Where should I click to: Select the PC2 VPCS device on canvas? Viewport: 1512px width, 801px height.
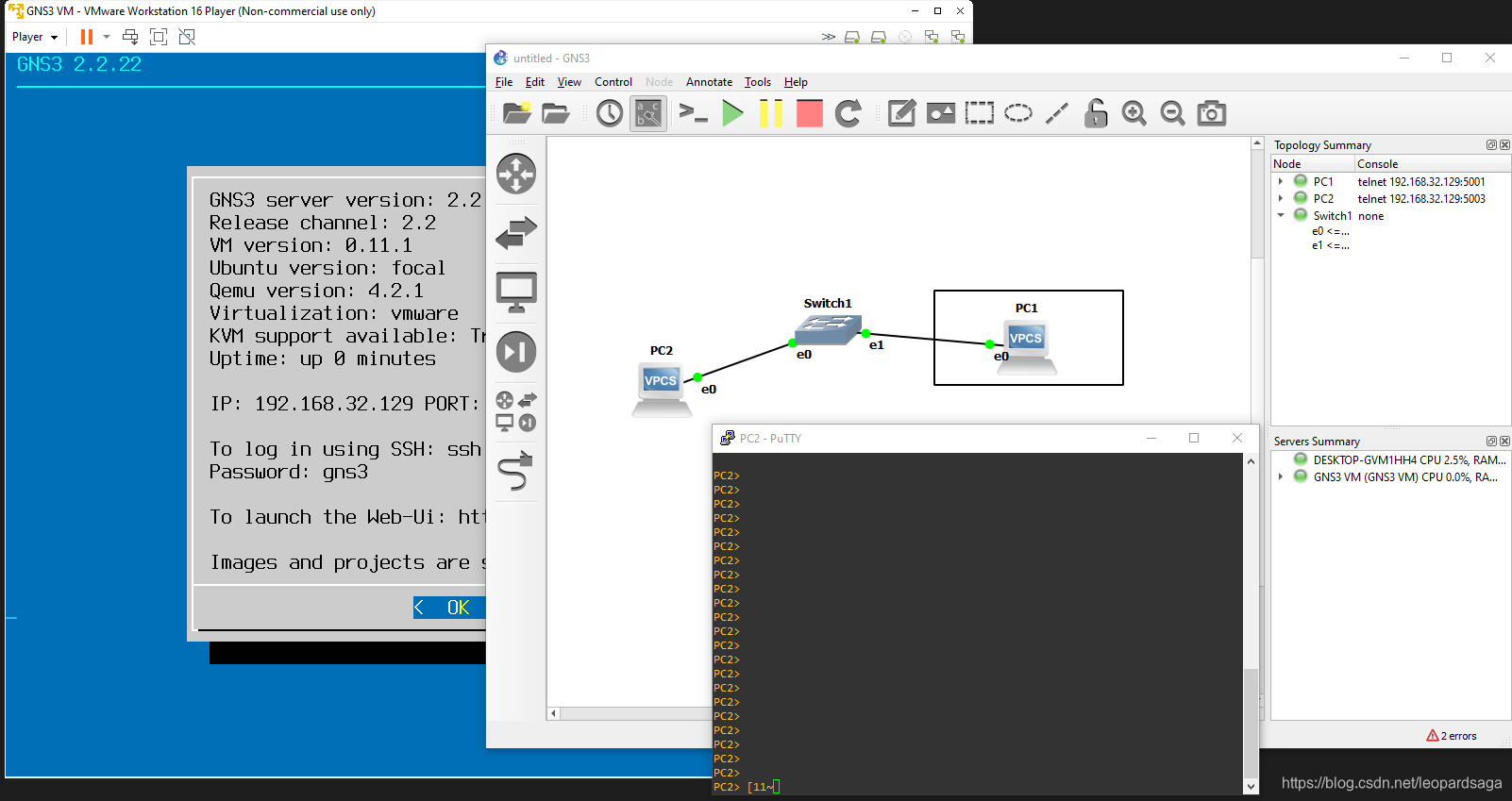(x=662, y=389)
